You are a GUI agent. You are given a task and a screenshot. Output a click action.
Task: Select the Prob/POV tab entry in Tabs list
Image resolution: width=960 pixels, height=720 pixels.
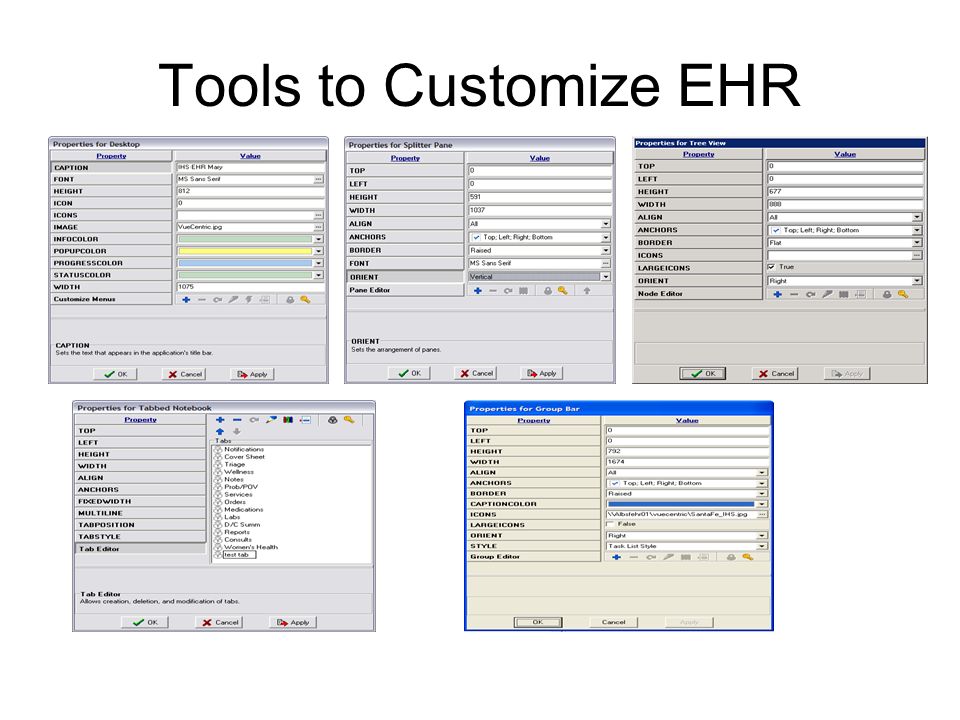coord(241,487)
